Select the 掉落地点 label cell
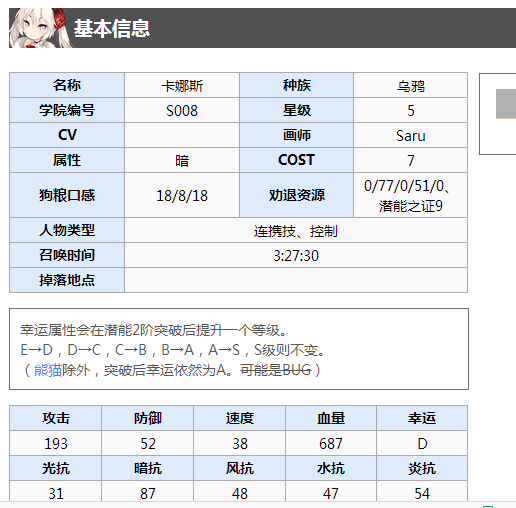Screen dimensions: 516x508 tap(67, 280)
